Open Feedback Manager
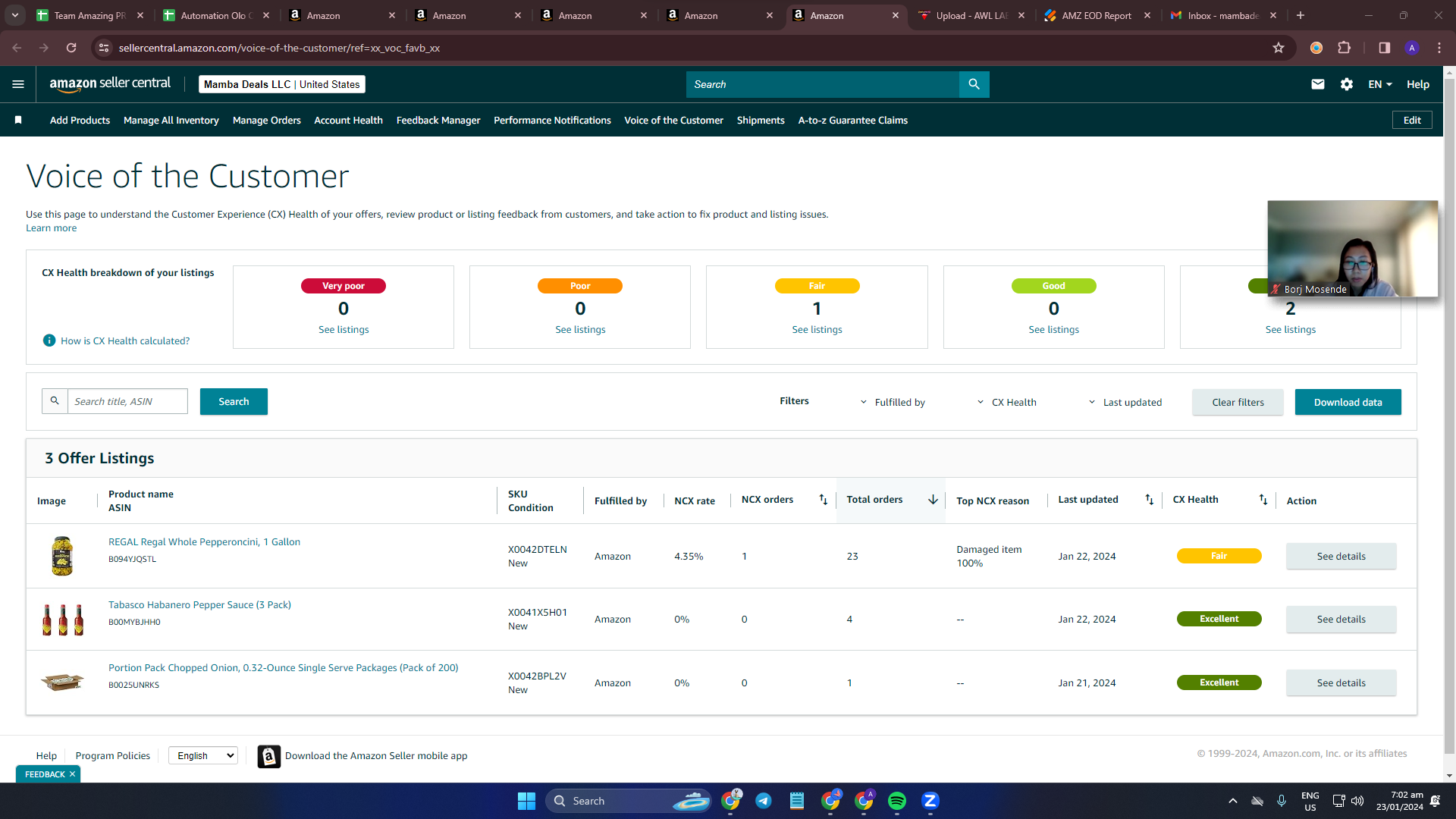 (438, 120)
